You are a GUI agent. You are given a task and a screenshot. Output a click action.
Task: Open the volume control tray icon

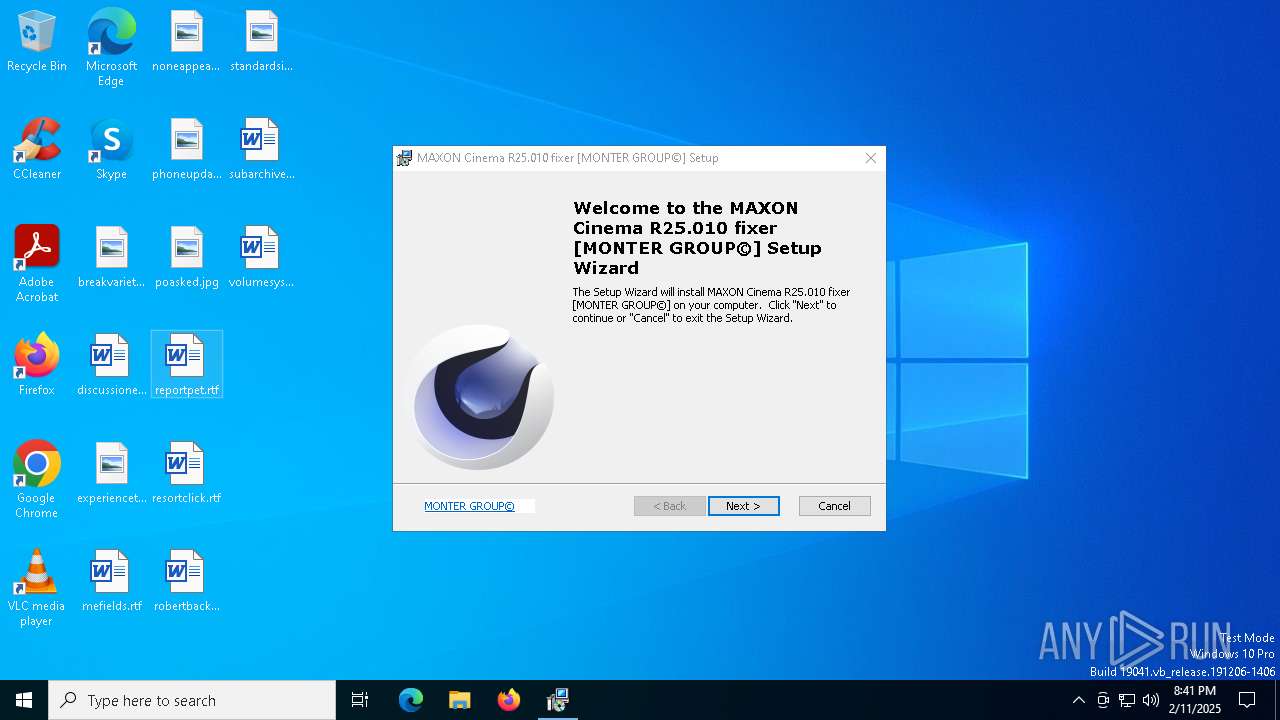tap(1151, 700)
